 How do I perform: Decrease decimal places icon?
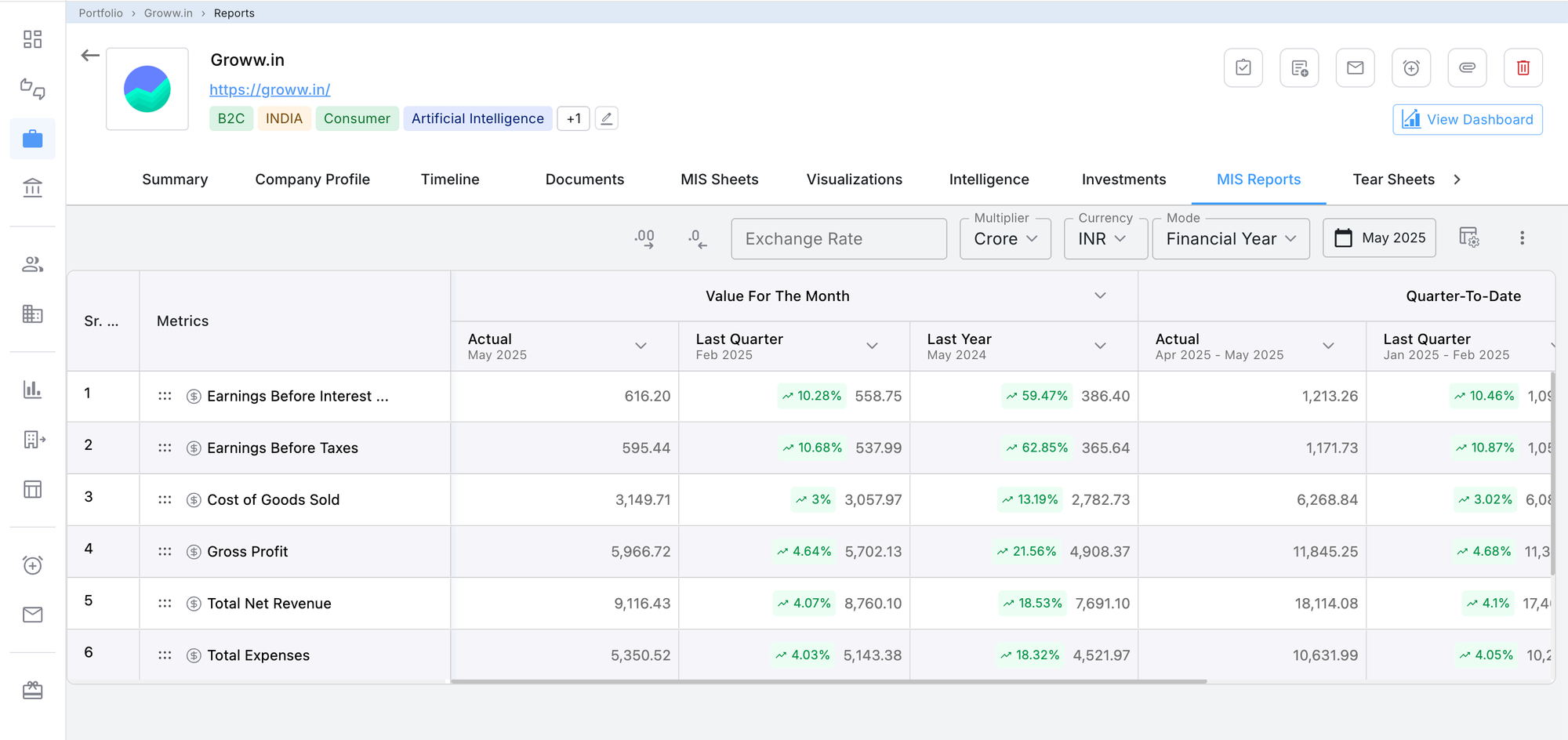697,238
